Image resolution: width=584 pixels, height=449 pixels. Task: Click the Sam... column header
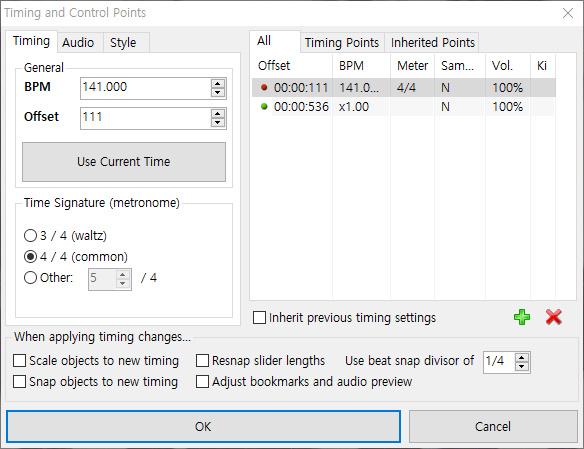click(x=460, y=66)
